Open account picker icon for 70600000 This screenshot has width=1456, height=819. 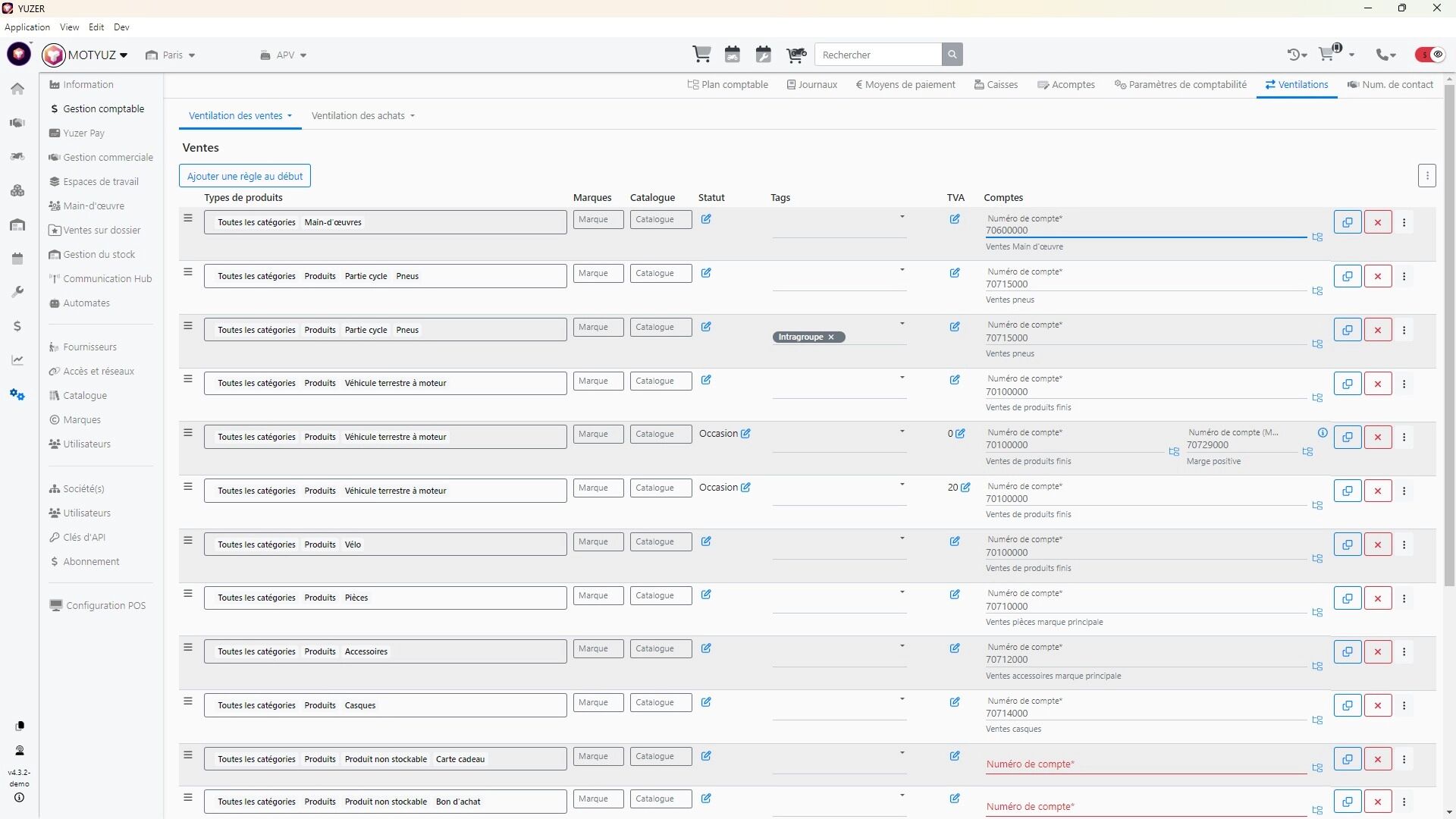[x=1317, y=237]
